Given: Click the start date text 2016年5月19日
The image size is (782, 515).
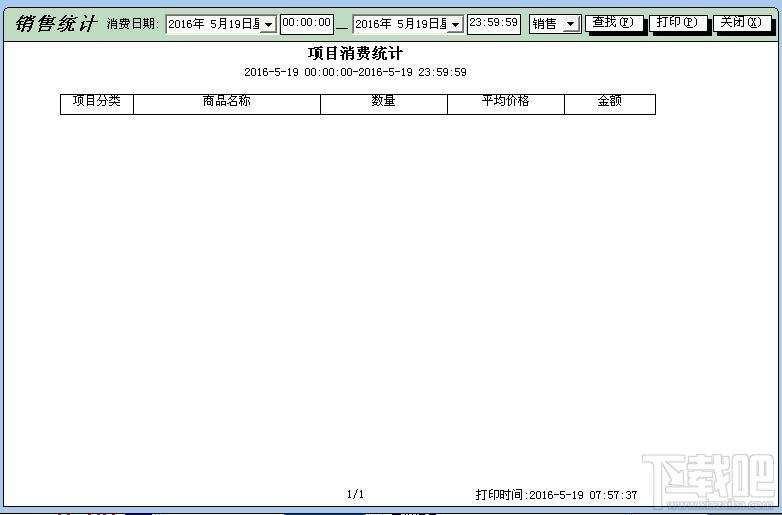Looking at the screenshot, I should coord(213,24).
